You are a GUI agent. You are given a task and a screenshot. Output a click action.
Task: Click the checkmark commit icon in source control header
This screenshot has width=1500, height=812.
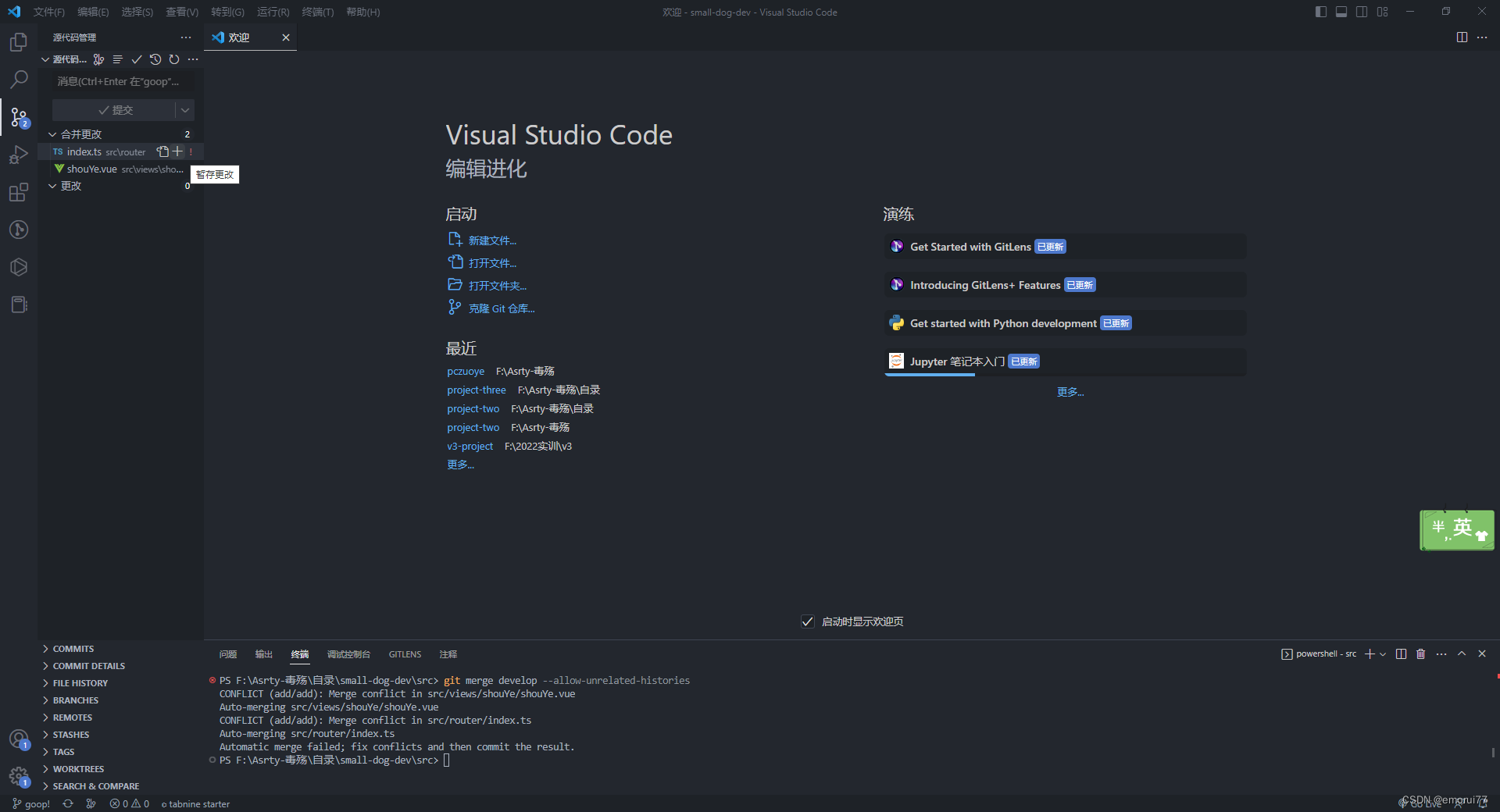click(137, 59)
